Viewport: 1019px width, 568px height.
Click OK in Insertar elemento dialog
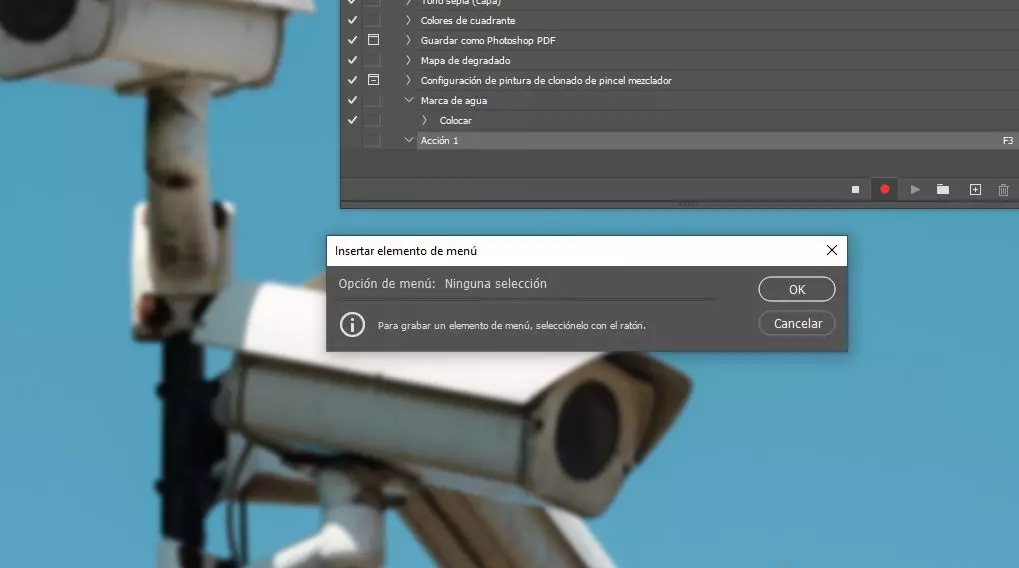[x=796, y=290]
